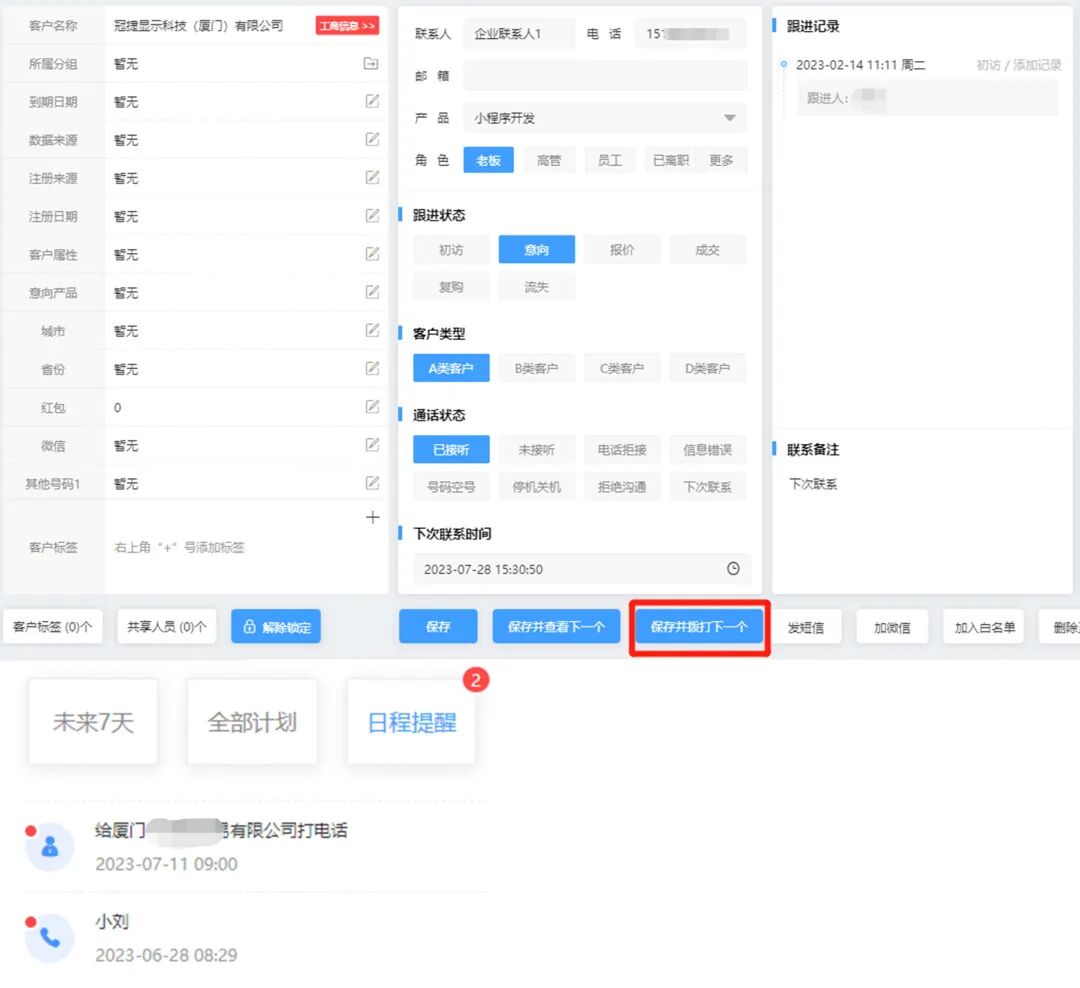Click the red phone icon next to 小刘
Screen dimensions: 1080x988
[49, 938]
